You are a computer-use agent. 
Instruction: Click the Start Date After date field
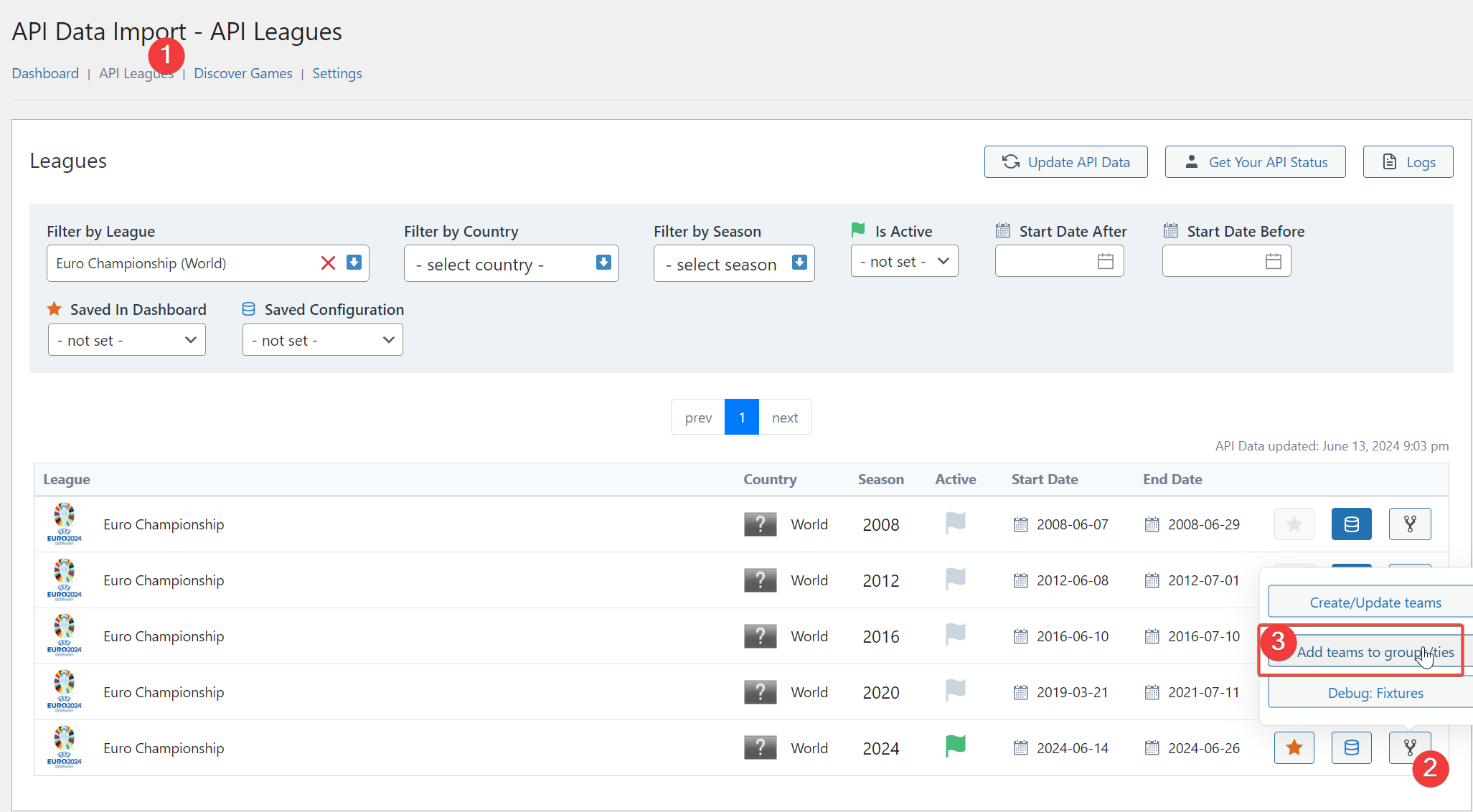pyautogui.click(x=1059, y=261)
